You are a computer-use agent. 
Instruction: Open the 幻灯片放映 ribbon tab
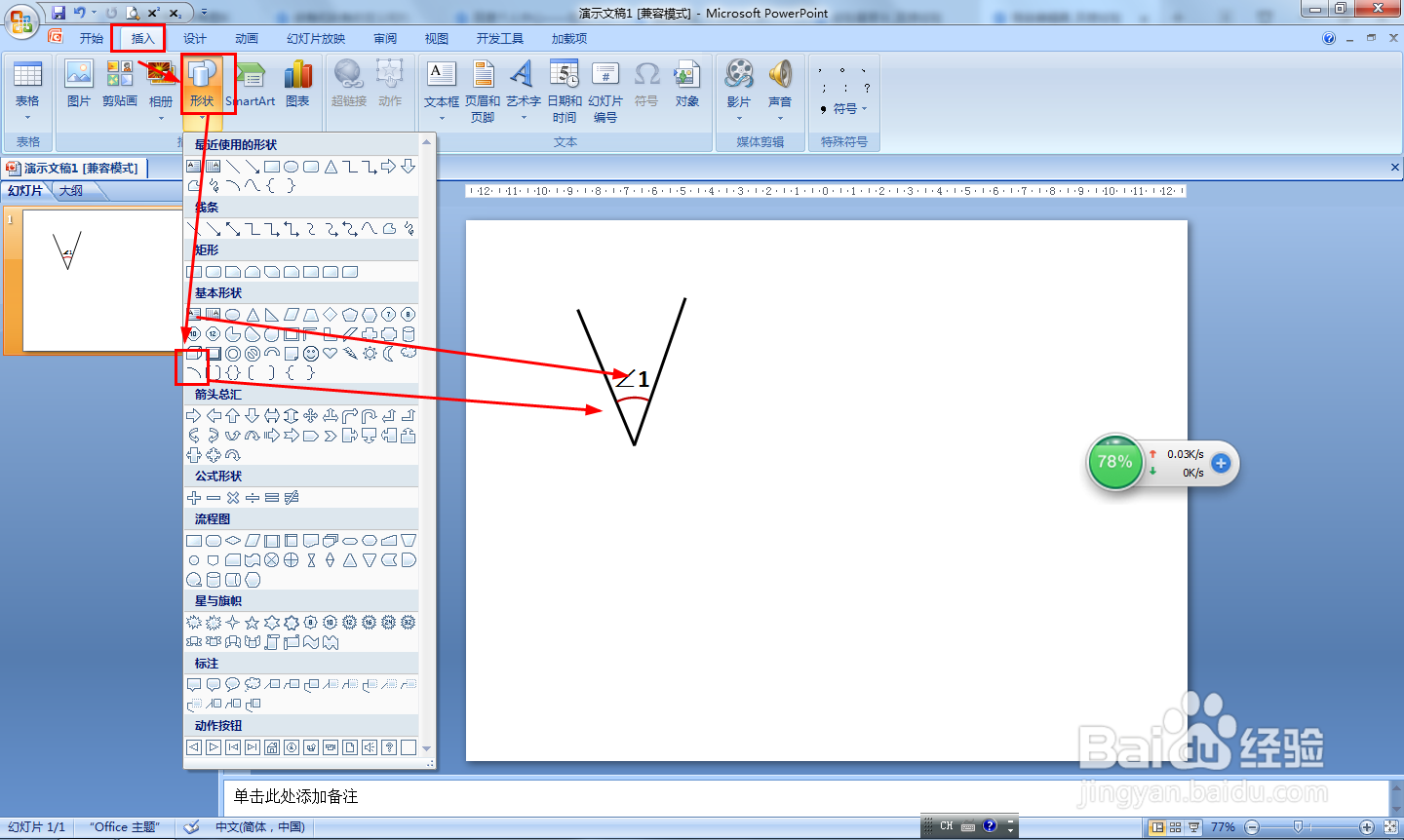click(316, 38)
